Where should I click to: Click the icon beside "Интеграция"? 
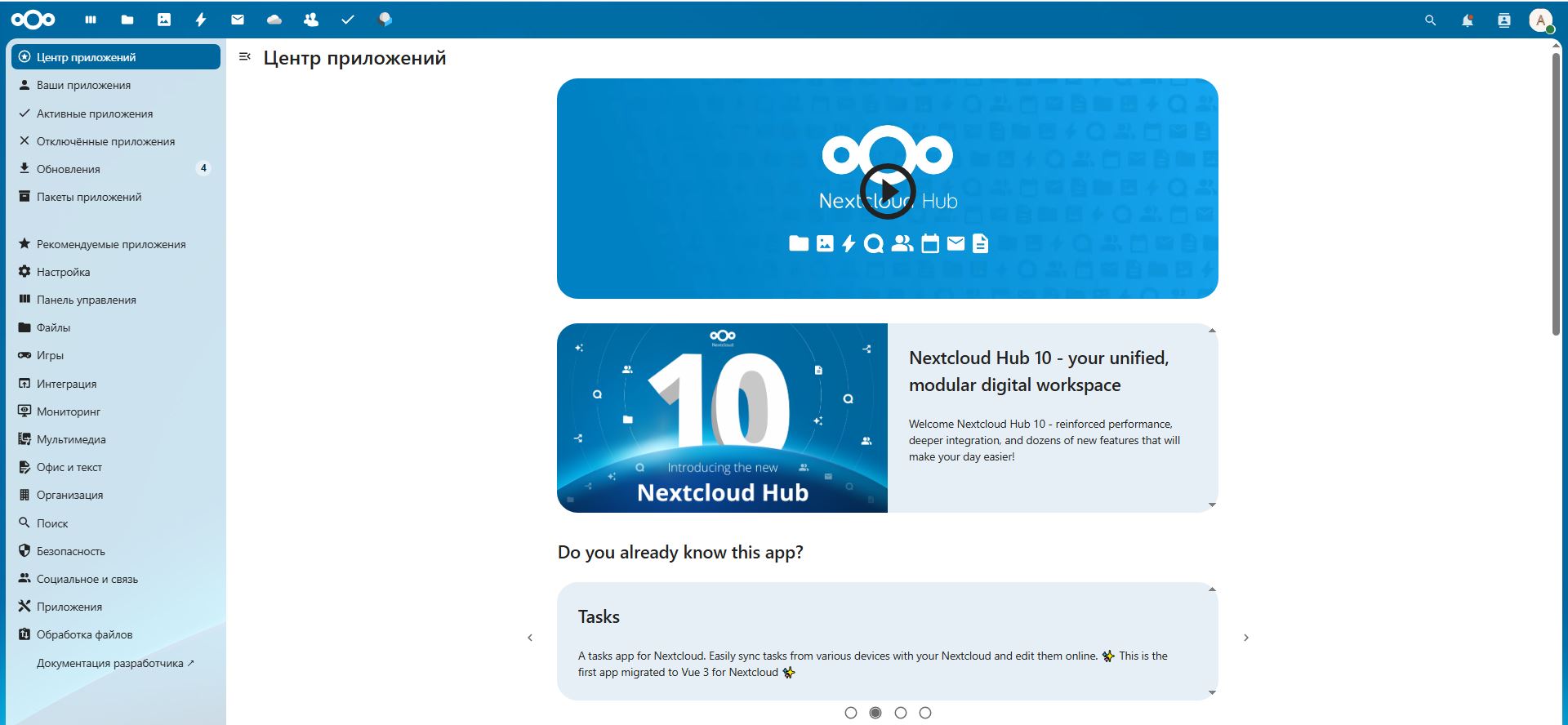(x=24, y=383)
